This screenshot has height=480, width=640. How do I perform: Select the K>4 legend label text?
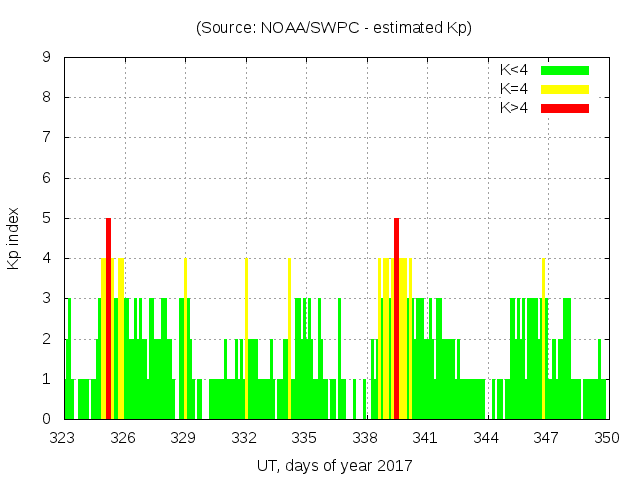coord(514,108)
